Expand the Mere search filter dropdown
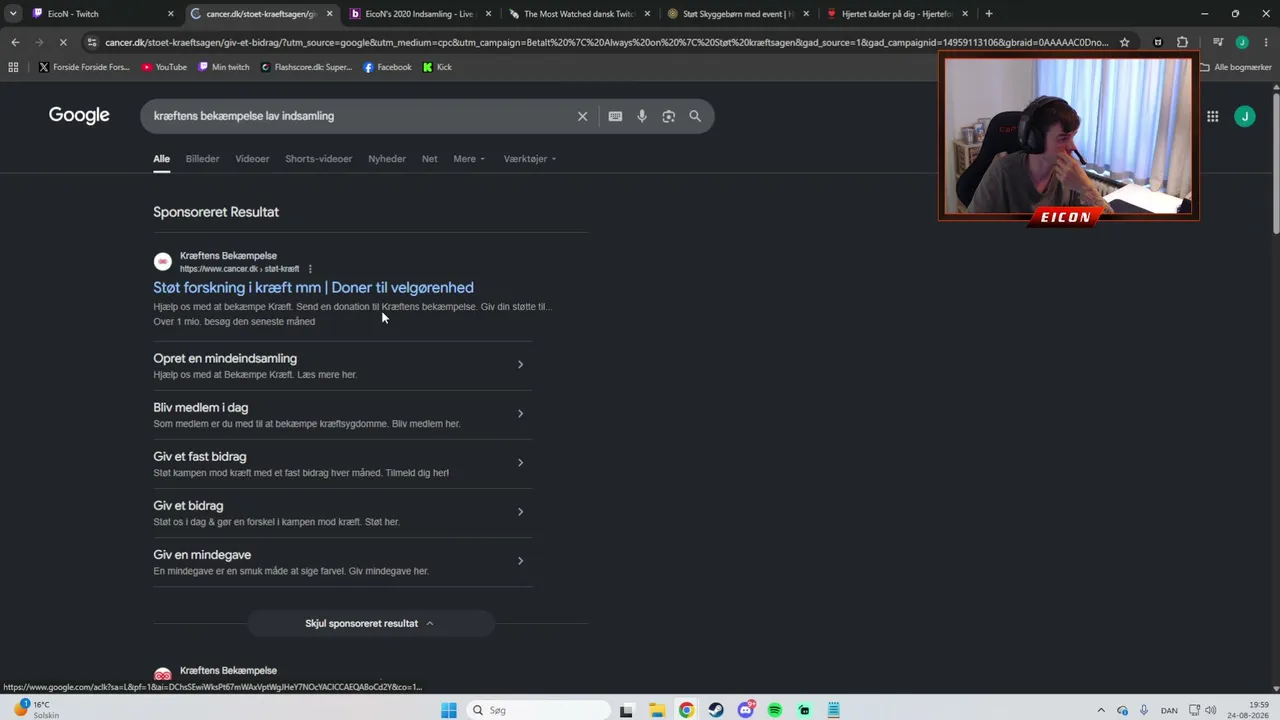The width and height of the screenshot is (1280, 720). tap(469, 159)
